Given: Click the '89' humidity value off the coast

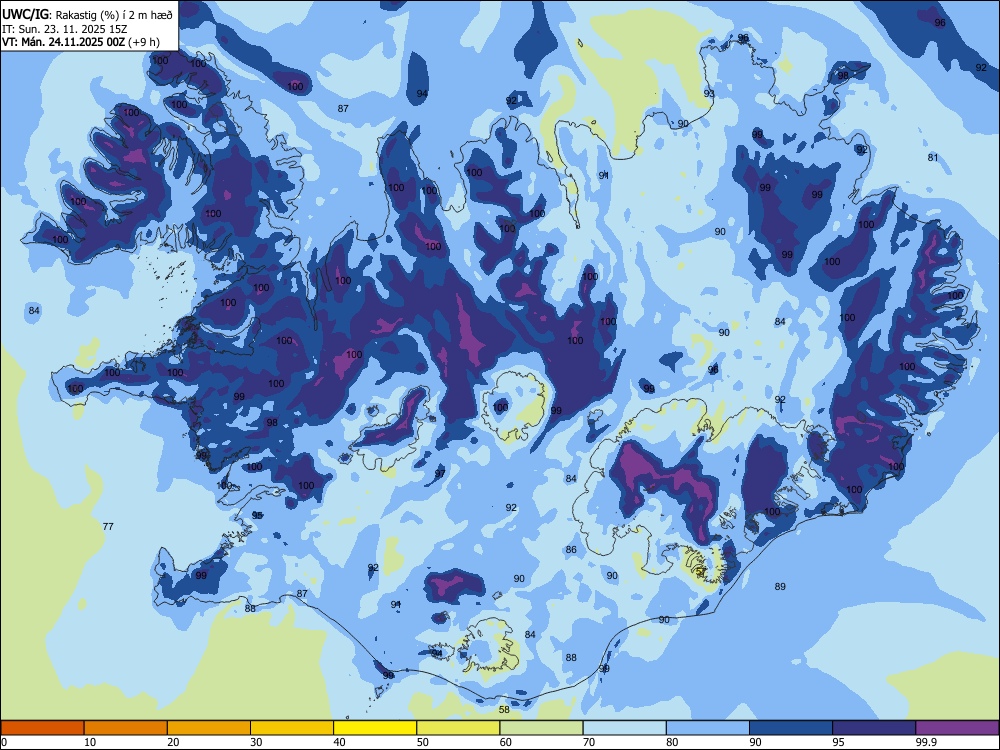Looking at the screenshot, I should pyautogui.click(x=780, y=586).
